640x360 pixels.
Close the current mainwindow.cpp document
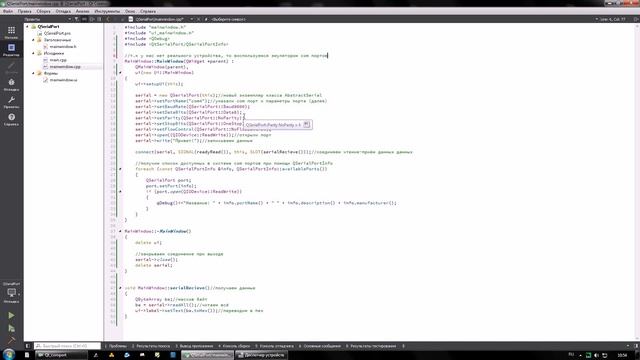point(199,19)
